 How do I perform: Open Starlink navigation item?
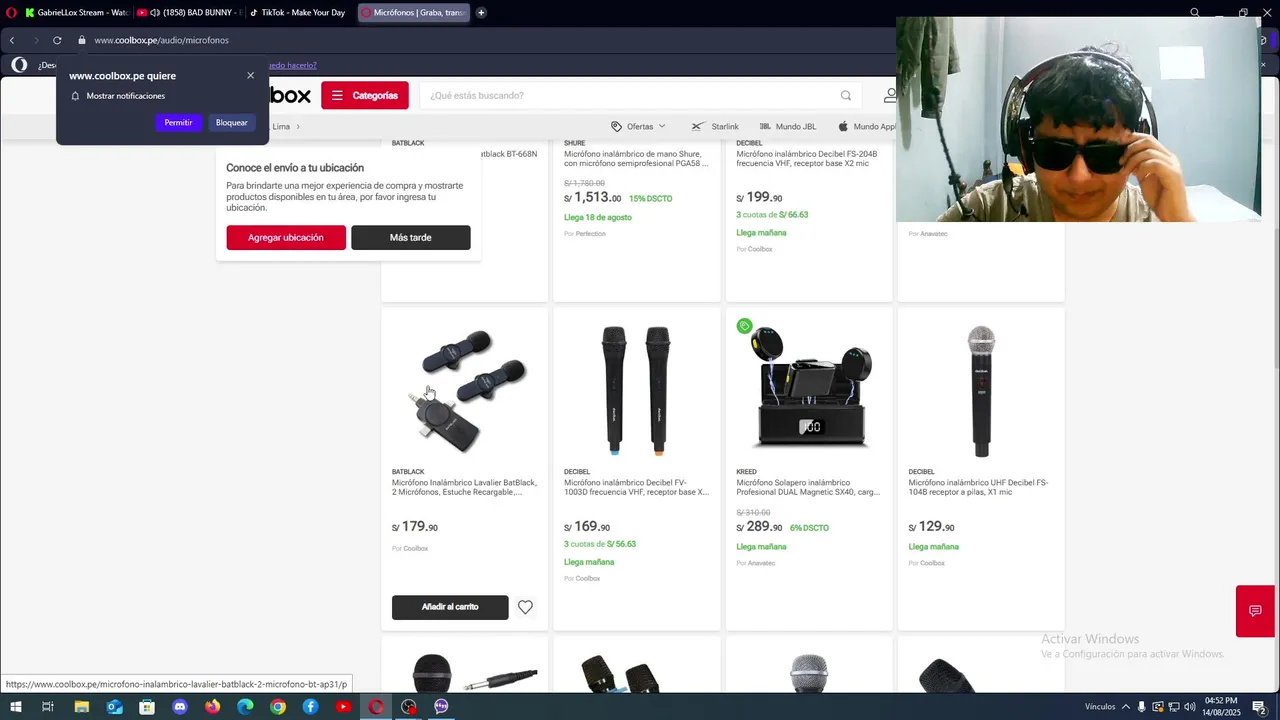(715, 127)
